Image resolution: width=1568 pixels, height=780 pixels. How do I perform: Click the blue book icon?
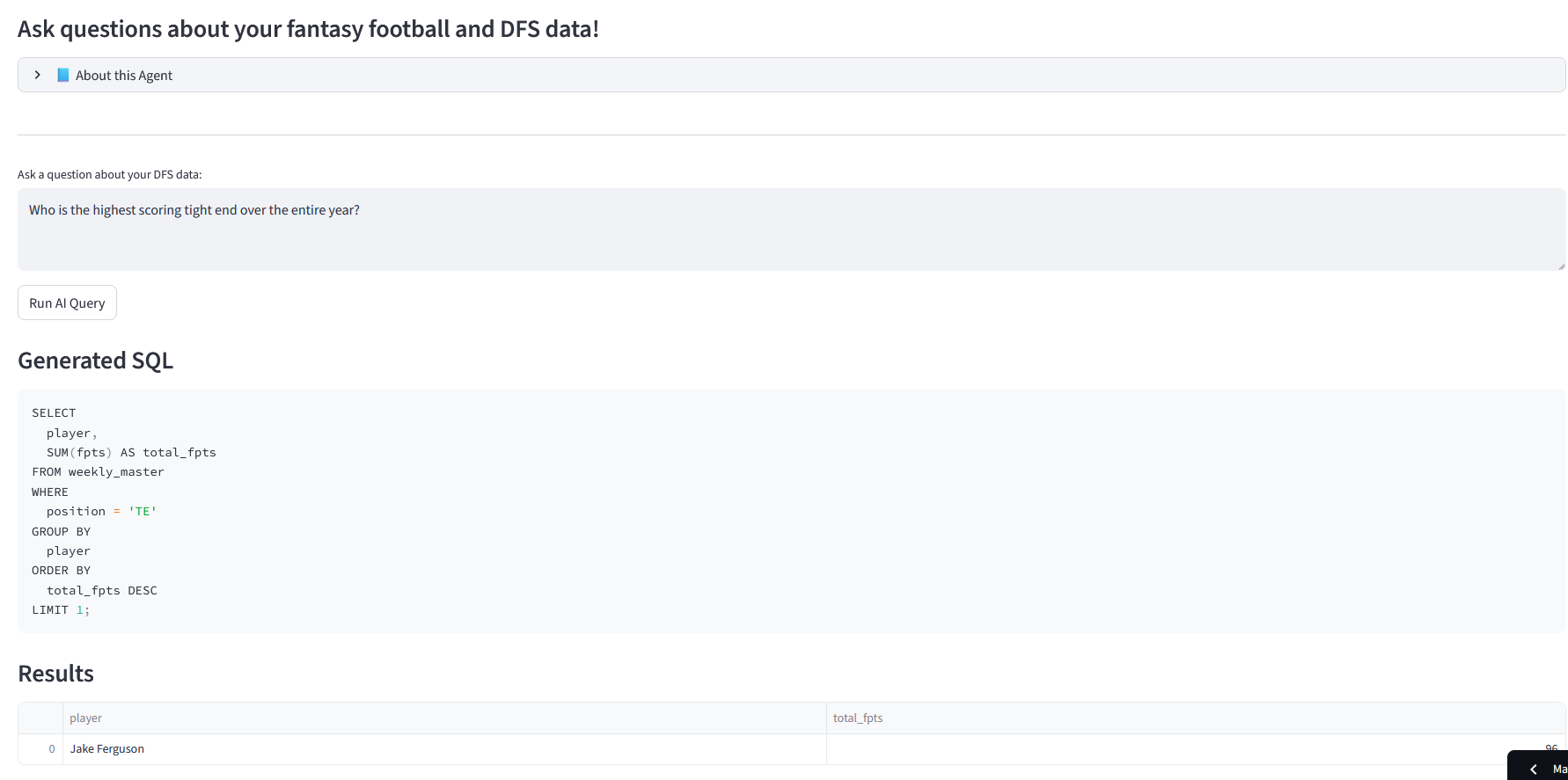point(63,75)
